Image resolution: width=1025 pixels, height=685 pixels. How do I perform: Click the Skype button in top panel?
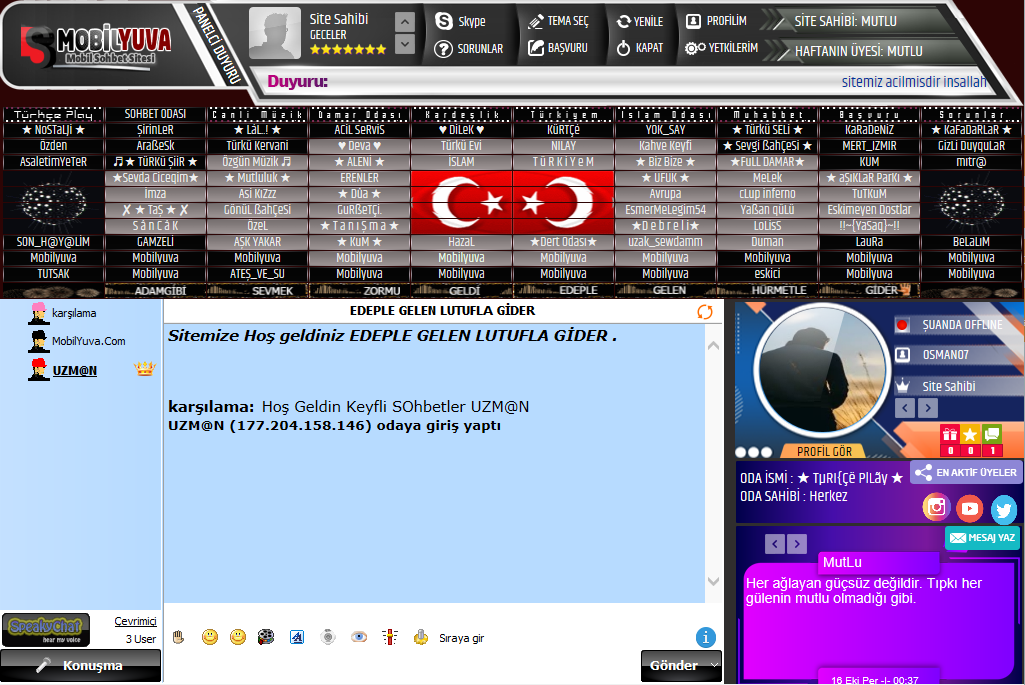click(x=461, y=21)
